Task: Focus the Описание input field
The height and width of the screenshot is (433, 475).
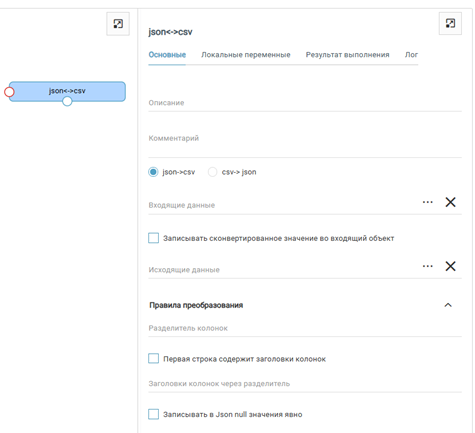Action: tap(305, 103)
